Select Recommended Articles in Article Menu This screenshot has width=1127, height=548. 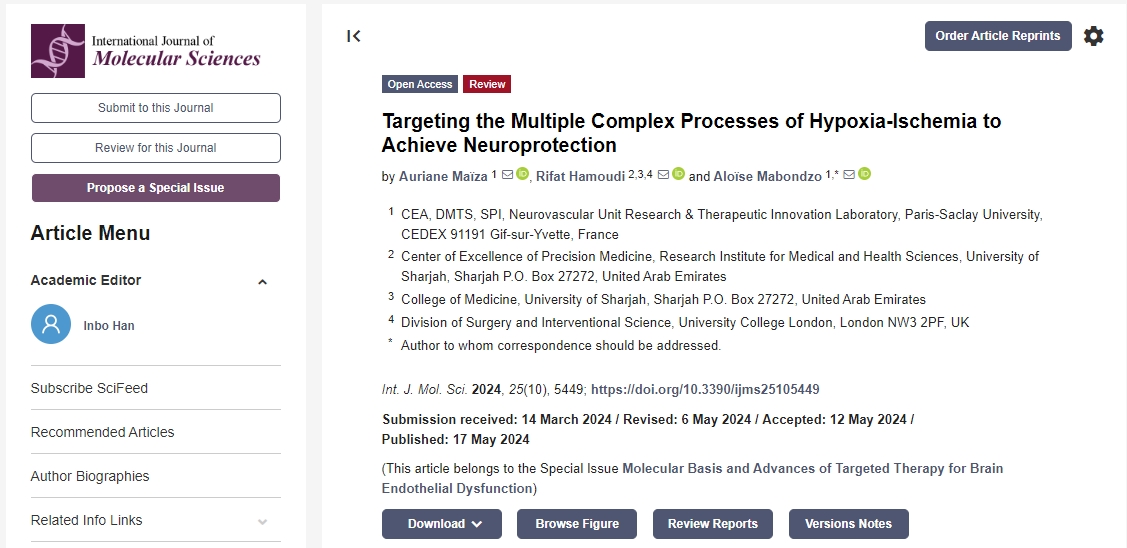click(x=102, y=432)
